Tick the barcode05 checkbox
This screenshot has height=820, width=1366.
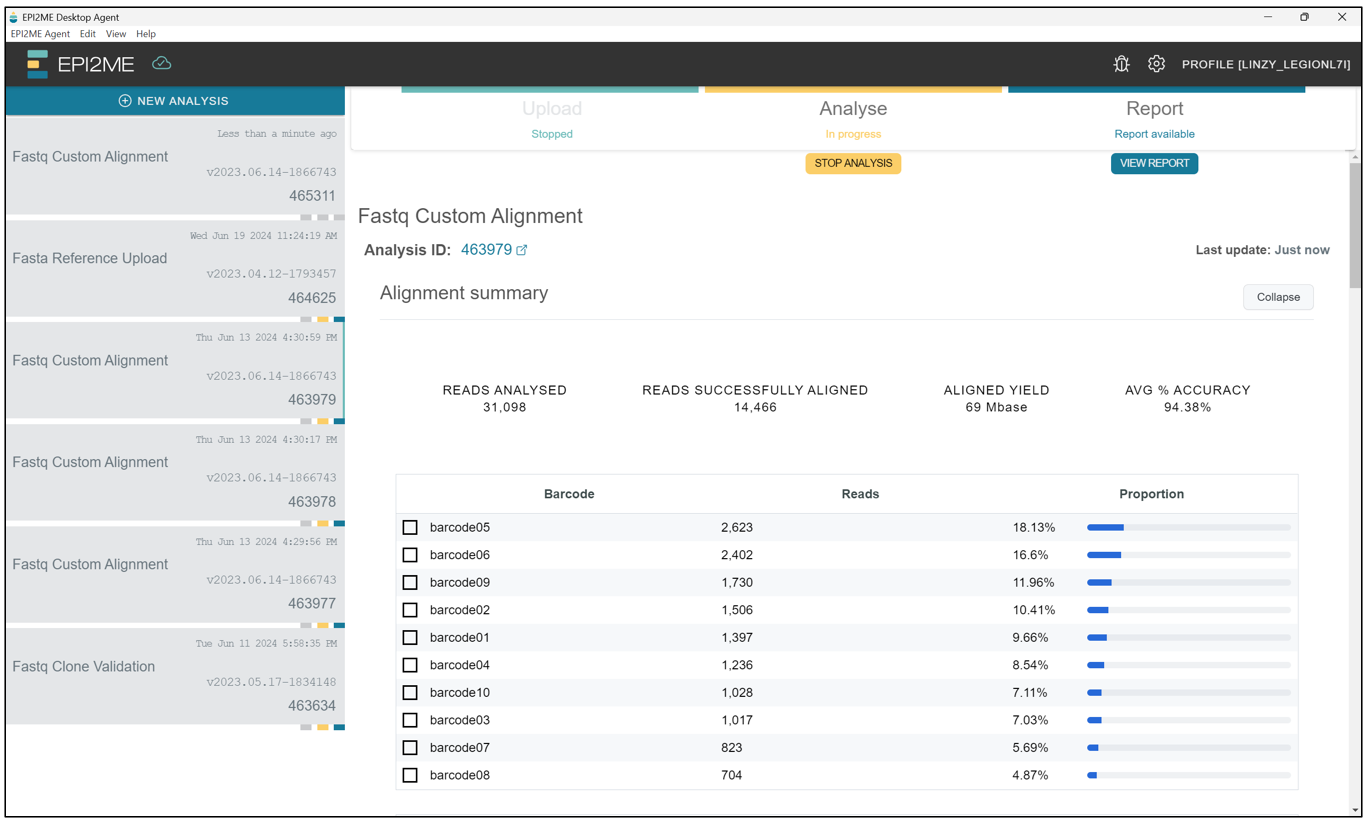pos(410,527)
